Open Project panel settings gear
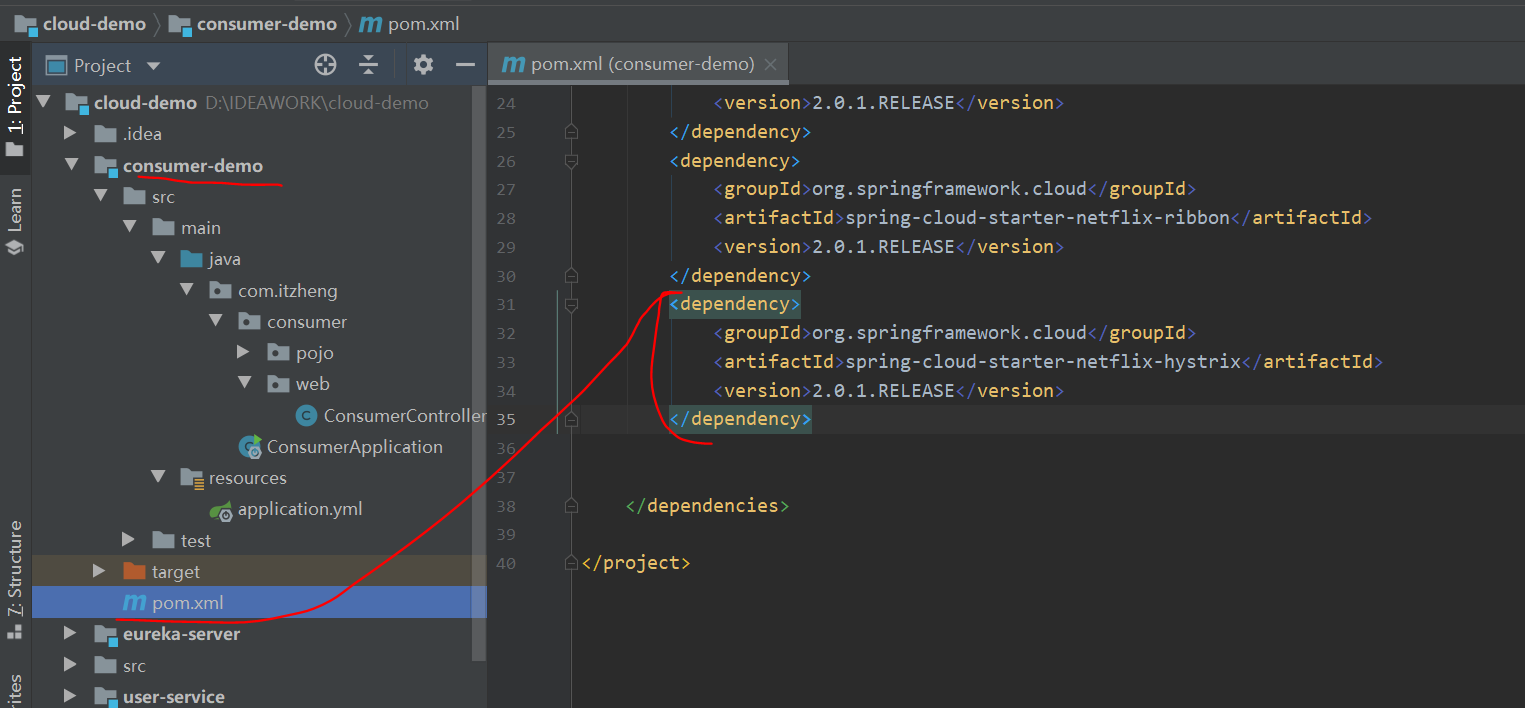 tap(423, 65)
